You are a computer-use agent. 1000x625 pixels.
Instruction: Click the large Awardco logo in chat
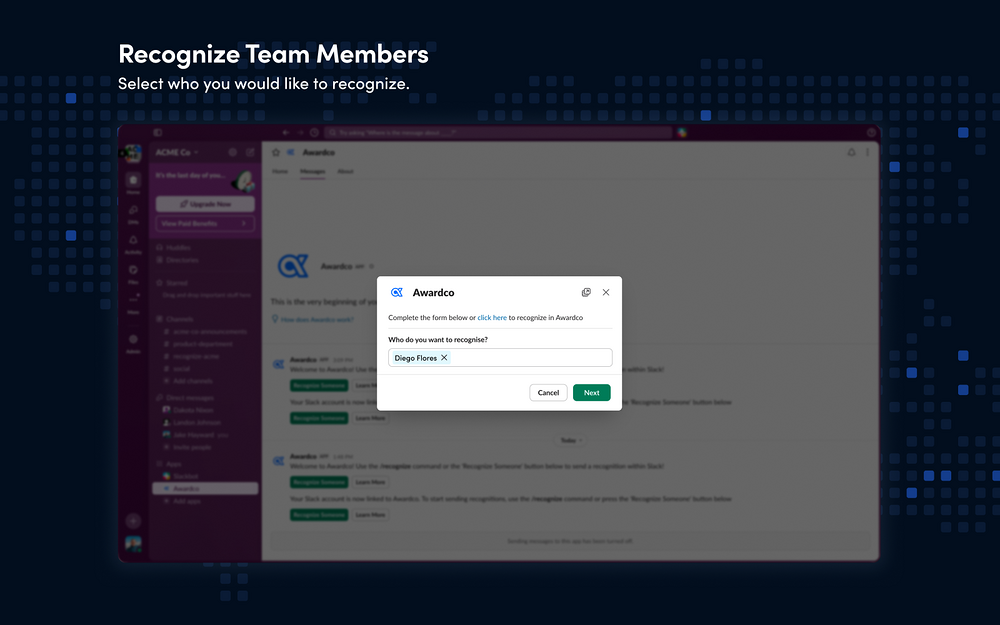point(293,266)
